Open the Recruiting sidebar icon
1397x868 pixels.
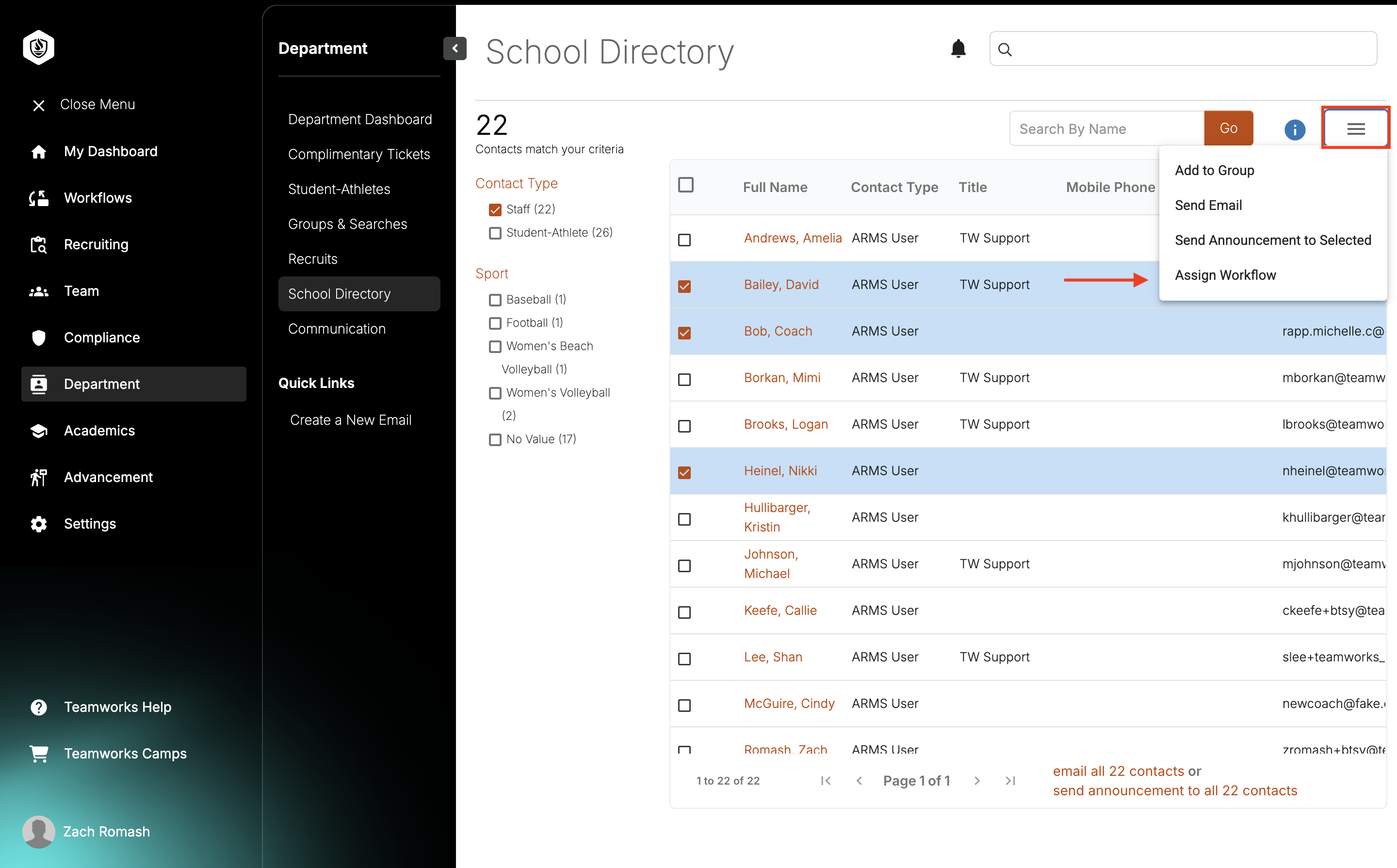38,244
